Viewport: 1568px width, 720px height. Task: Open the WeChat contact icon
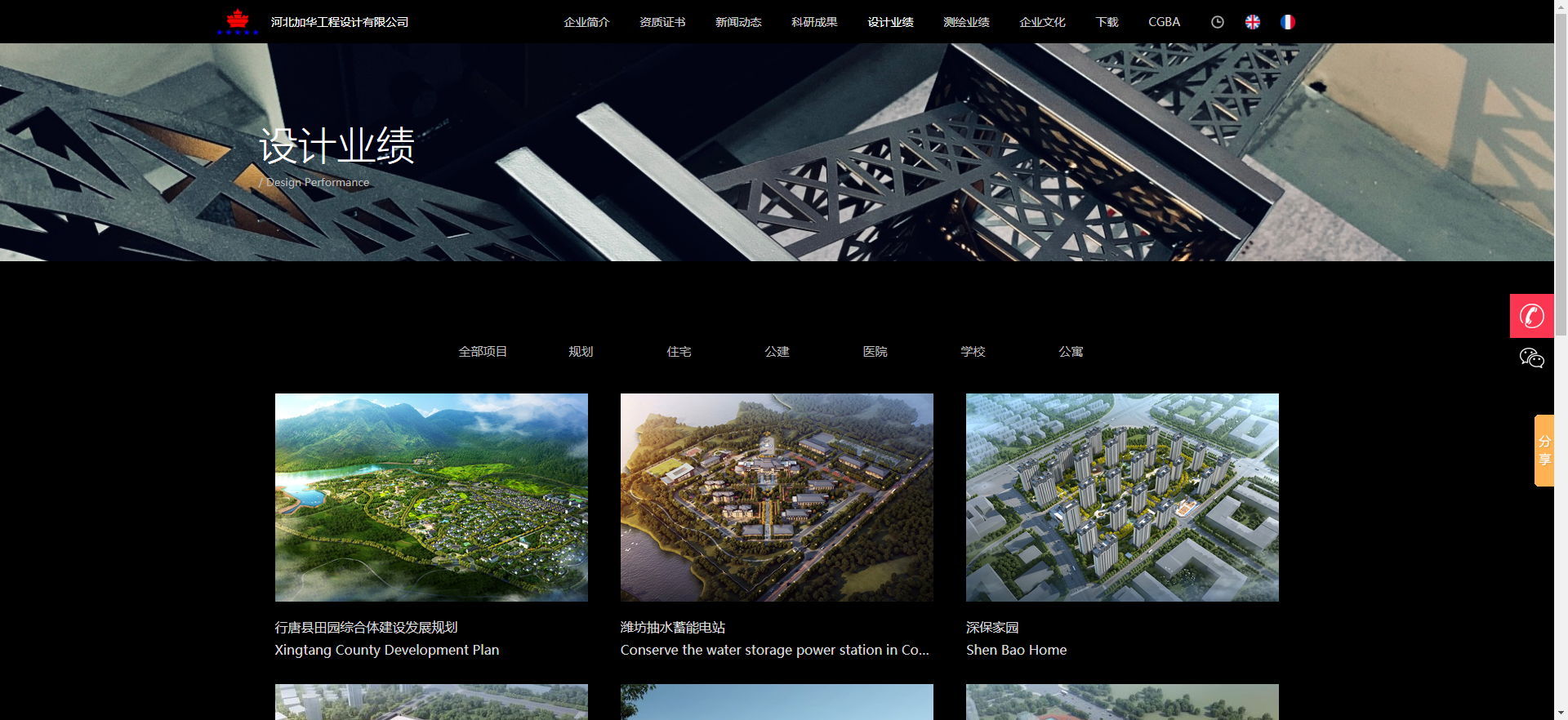pos(1531,358)
